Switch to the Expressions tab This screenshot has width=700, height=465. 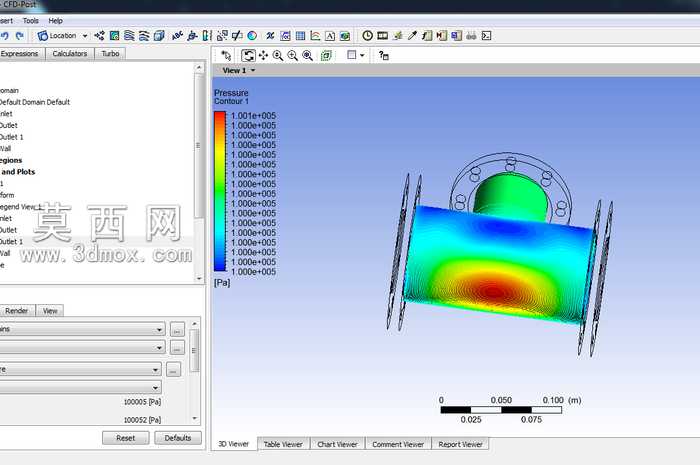(21, 54)
